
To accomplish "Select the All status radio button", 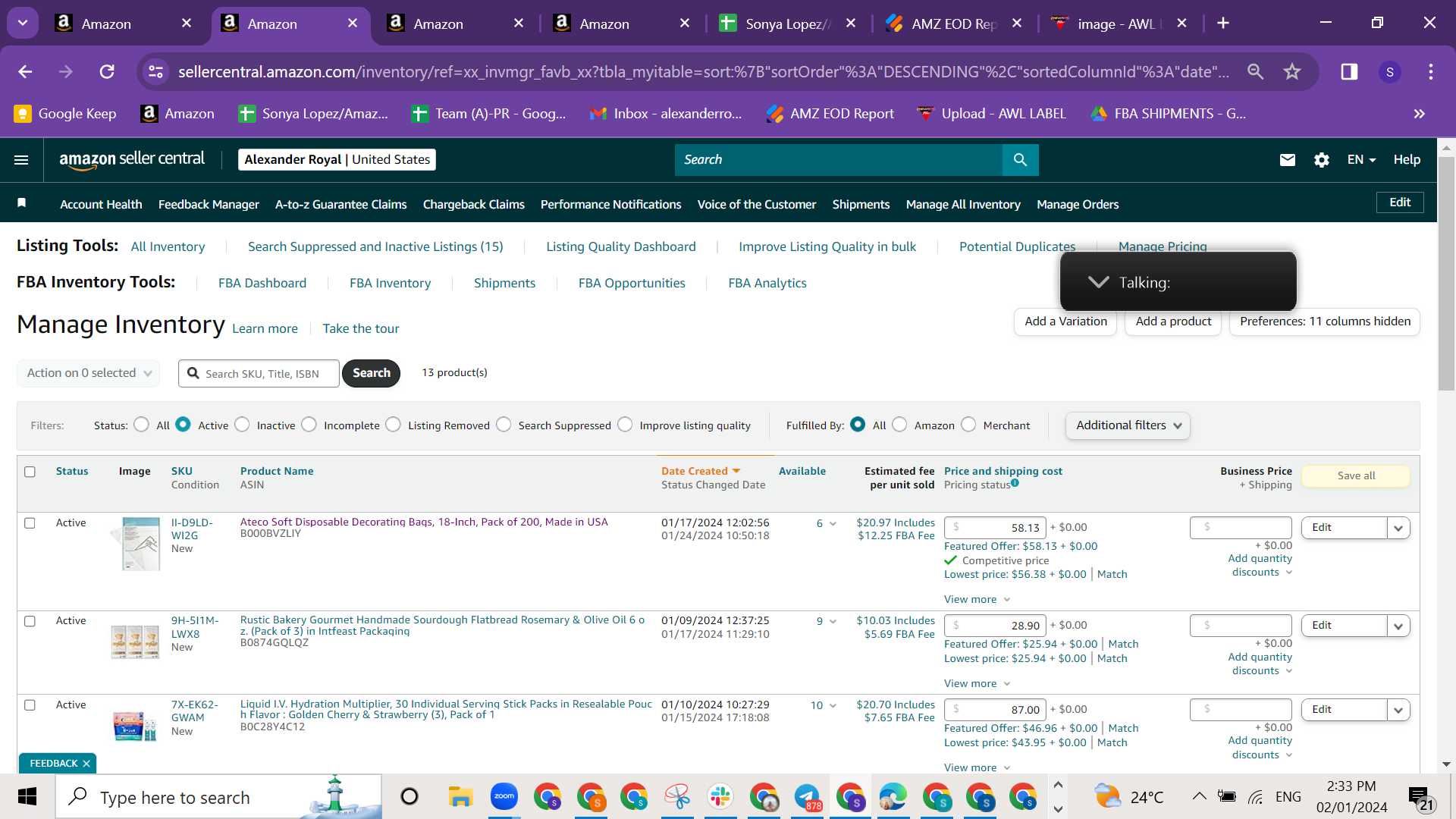I will [141, 425].
